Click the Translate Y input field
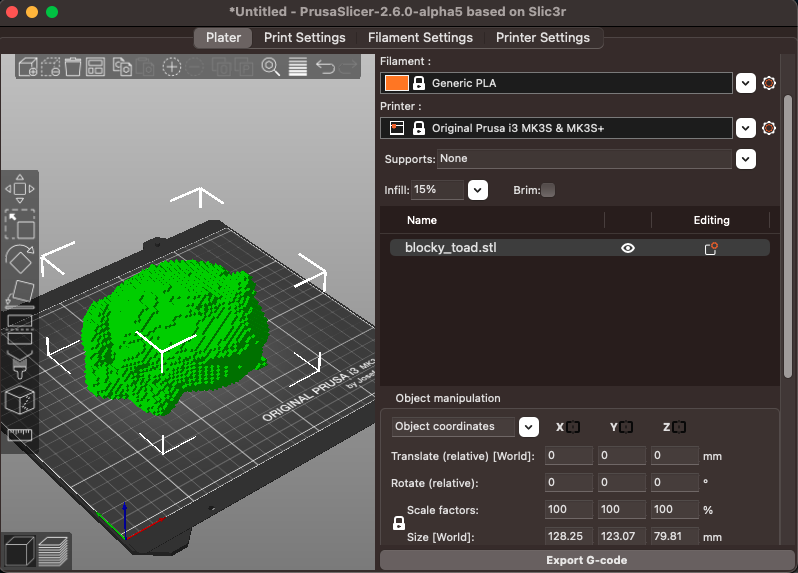 621,455
